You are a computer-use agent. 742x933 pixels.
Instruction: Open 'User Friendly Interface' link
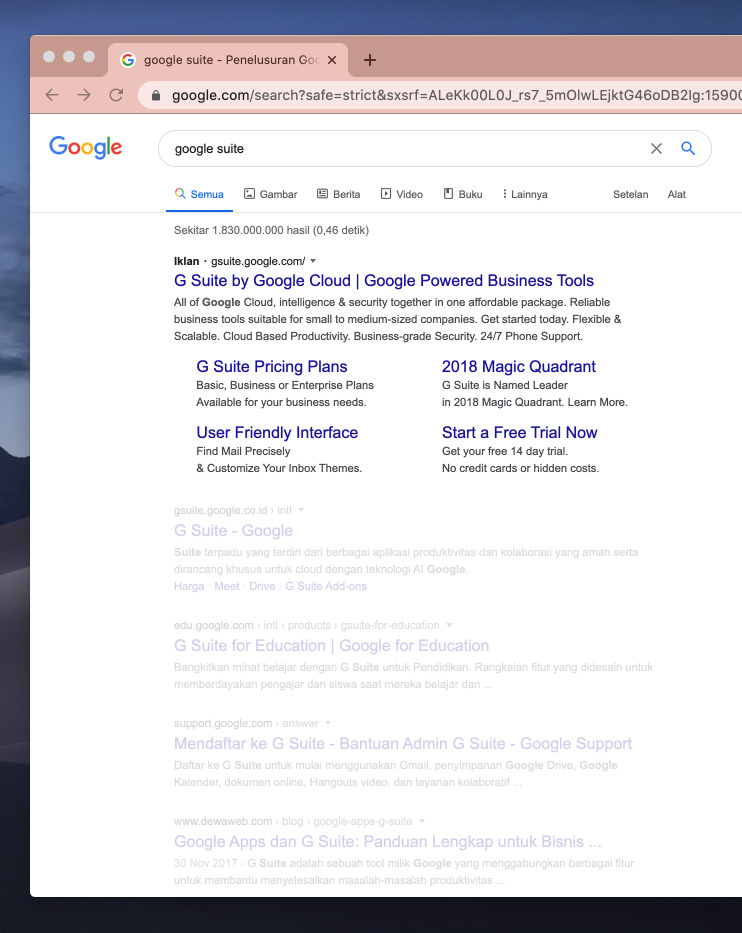tap(277, 433)
